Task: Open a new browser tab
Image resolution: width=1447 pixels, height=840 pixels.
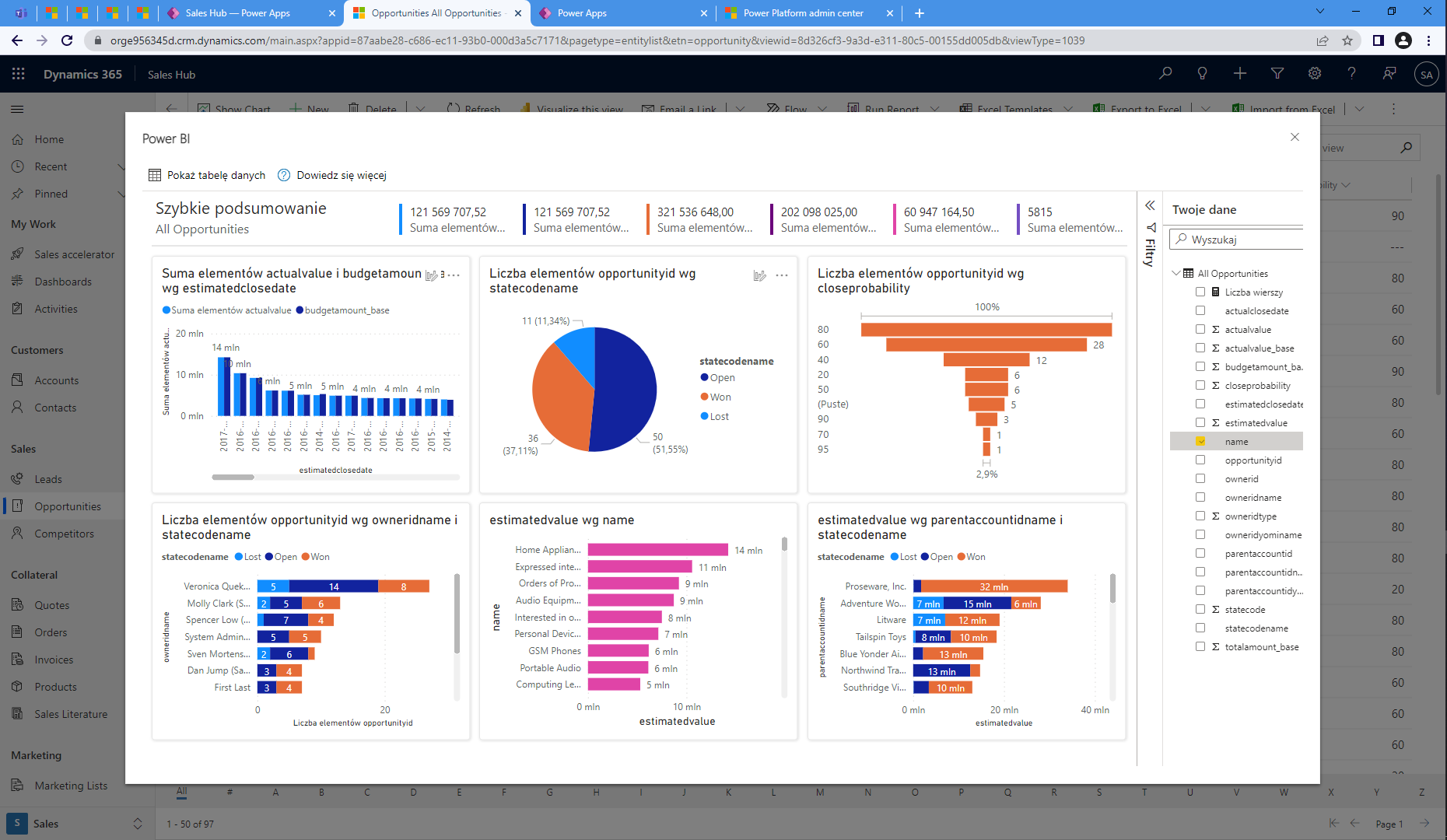Action: [920, 13]
